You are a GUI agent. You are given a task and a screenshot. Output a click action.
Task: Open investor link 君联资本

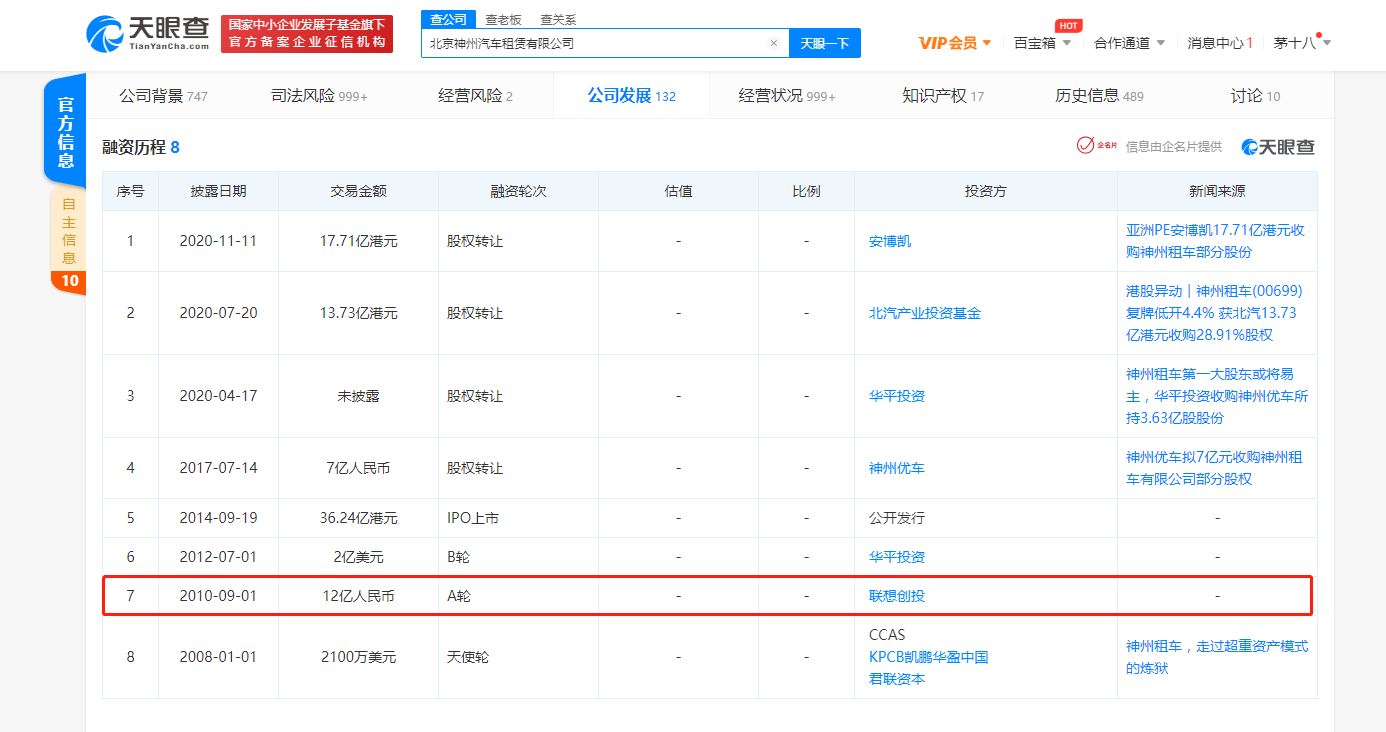point(897,679)
